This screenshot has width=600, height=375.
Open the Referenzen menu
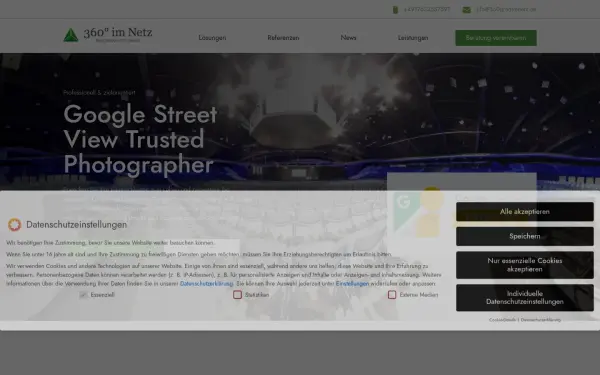(x=283, y=38)
